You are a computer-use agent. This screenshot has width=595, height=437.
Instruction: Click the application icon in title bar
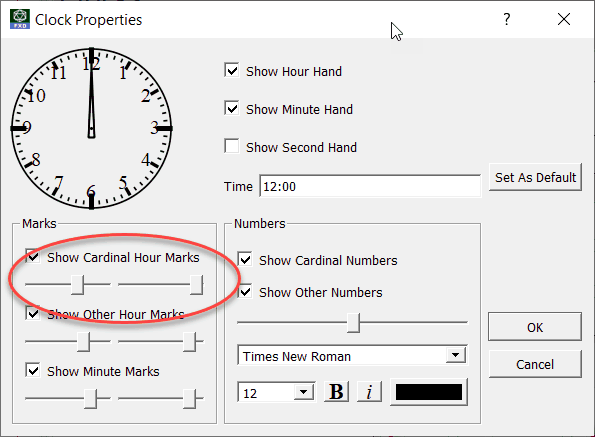tap(20, 19)
